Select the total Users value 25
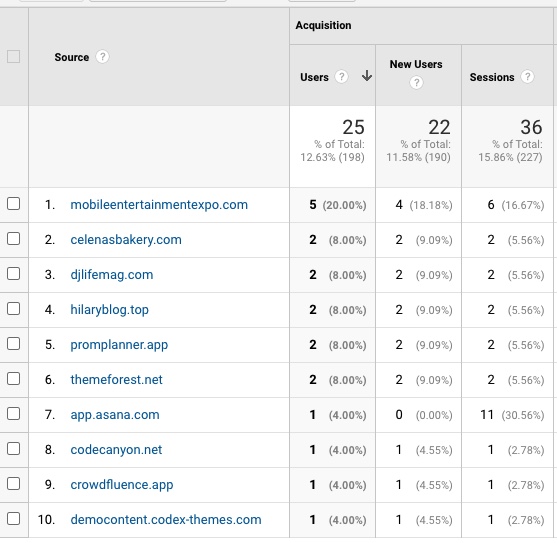The image size is (557, 543). [353, 127]
